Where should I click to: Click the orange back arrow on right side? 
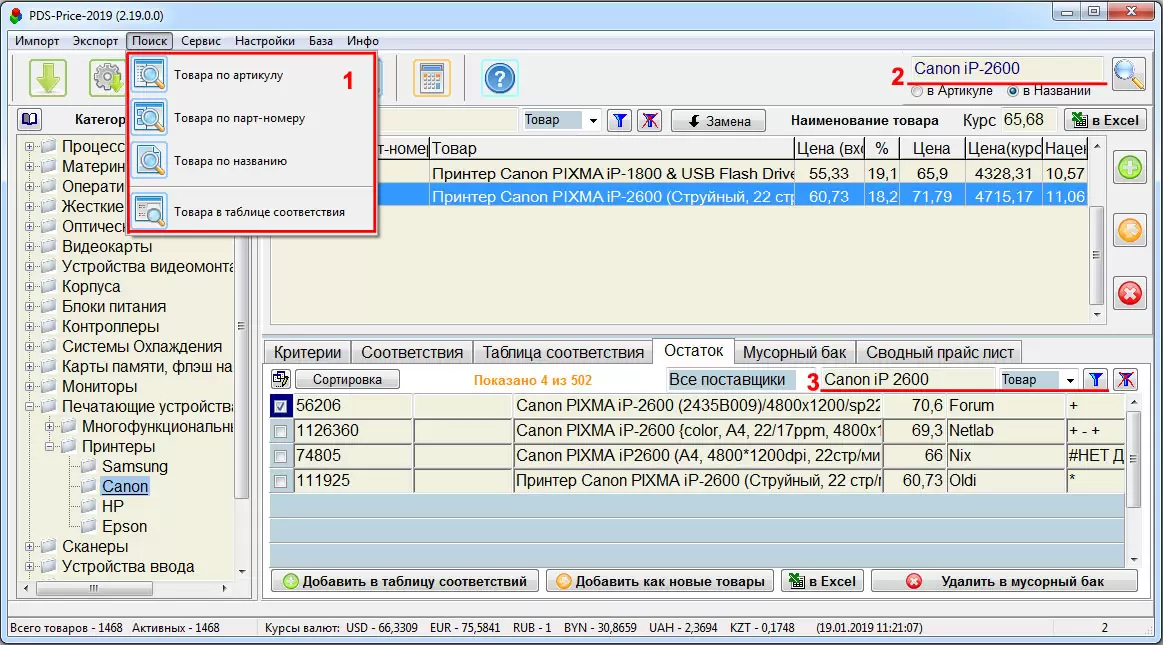coord(1130,231)
